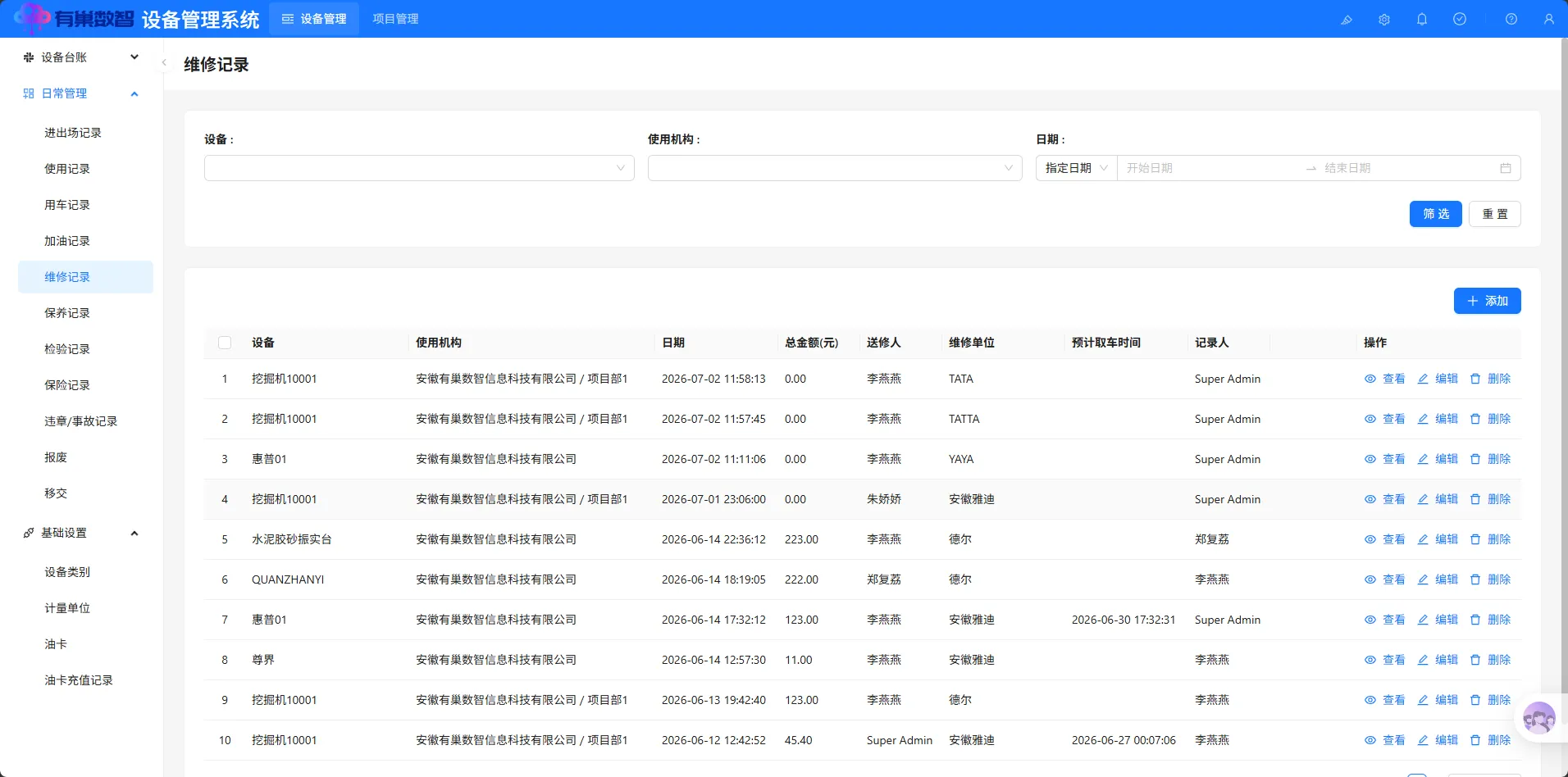View record 5 水泥胶砂振实台

1385,539
